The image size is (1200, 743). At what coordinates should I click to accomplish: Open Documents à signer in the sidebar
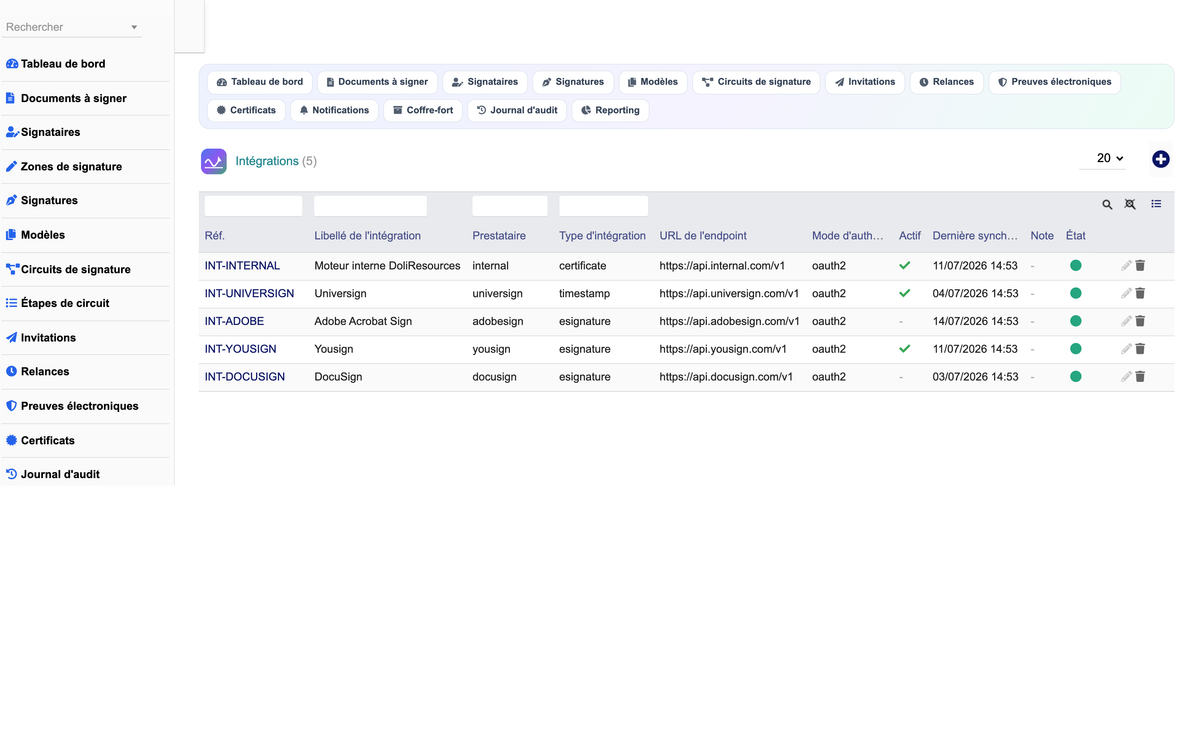point(74,98)
